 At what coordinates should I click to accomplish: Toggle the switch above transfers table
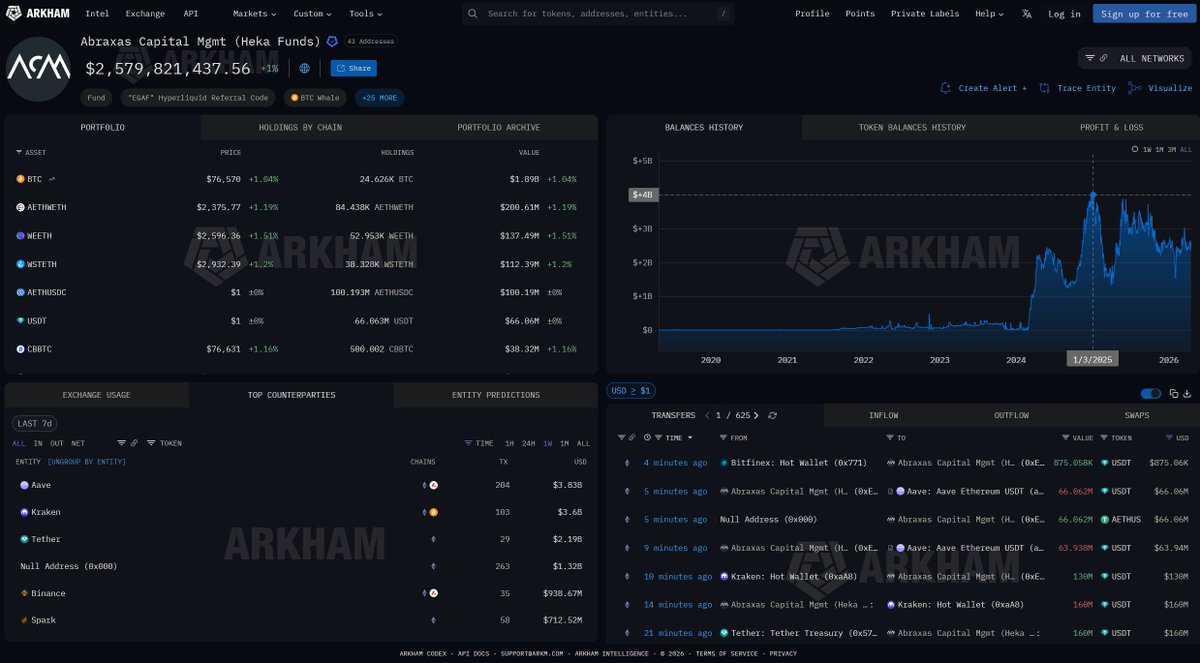coord(1151,394)
